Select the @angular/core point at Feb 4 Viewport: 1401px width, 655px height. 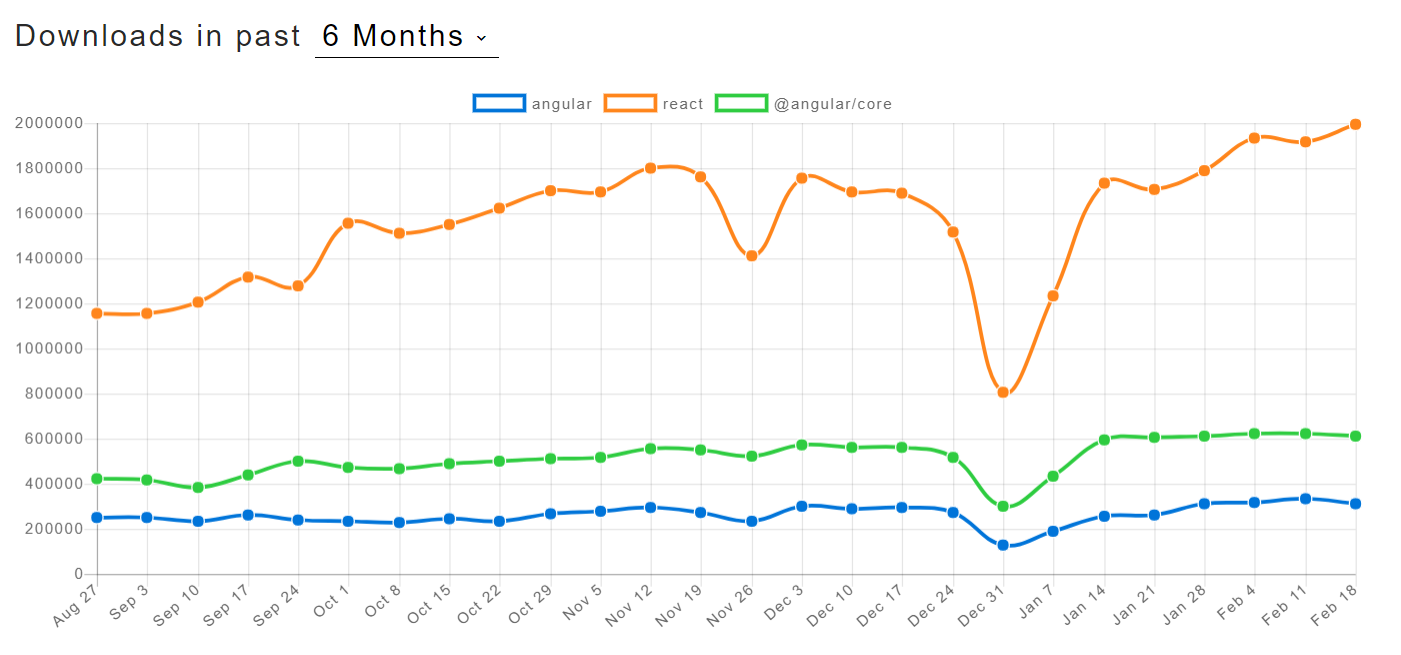(1253, 434)
